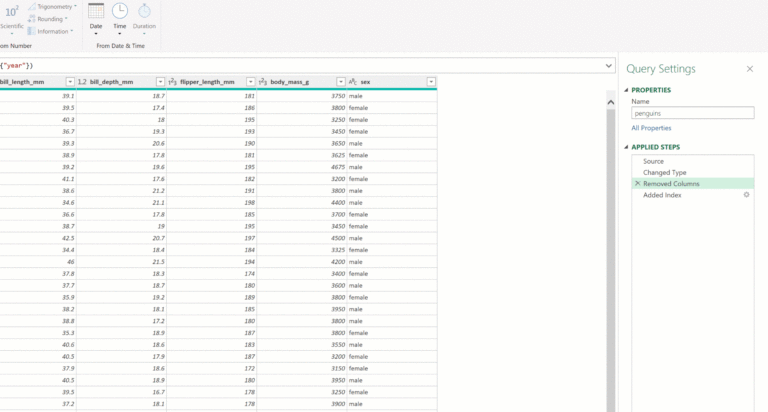
Task: Open the Rounding dropdown
Action: point(53,19)
